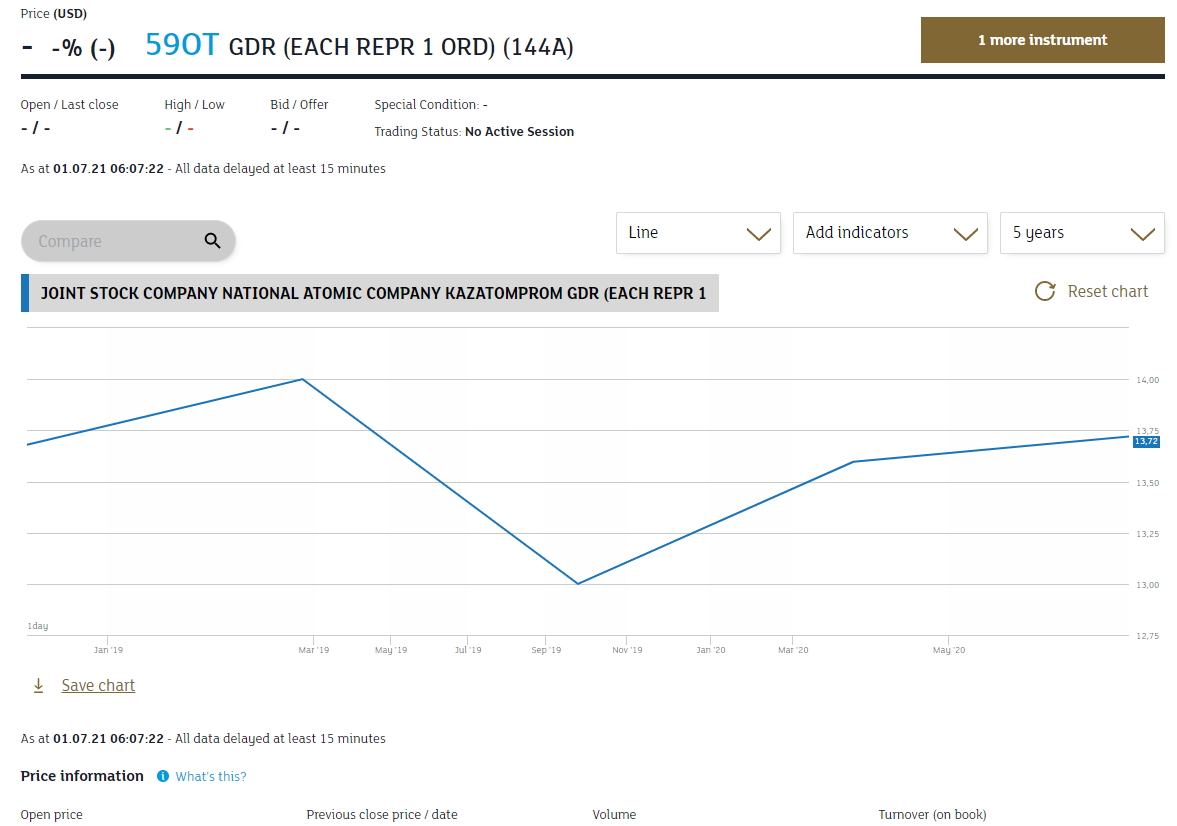
Task: Open the Line chart type dropdown
Action: pos(698,233)
